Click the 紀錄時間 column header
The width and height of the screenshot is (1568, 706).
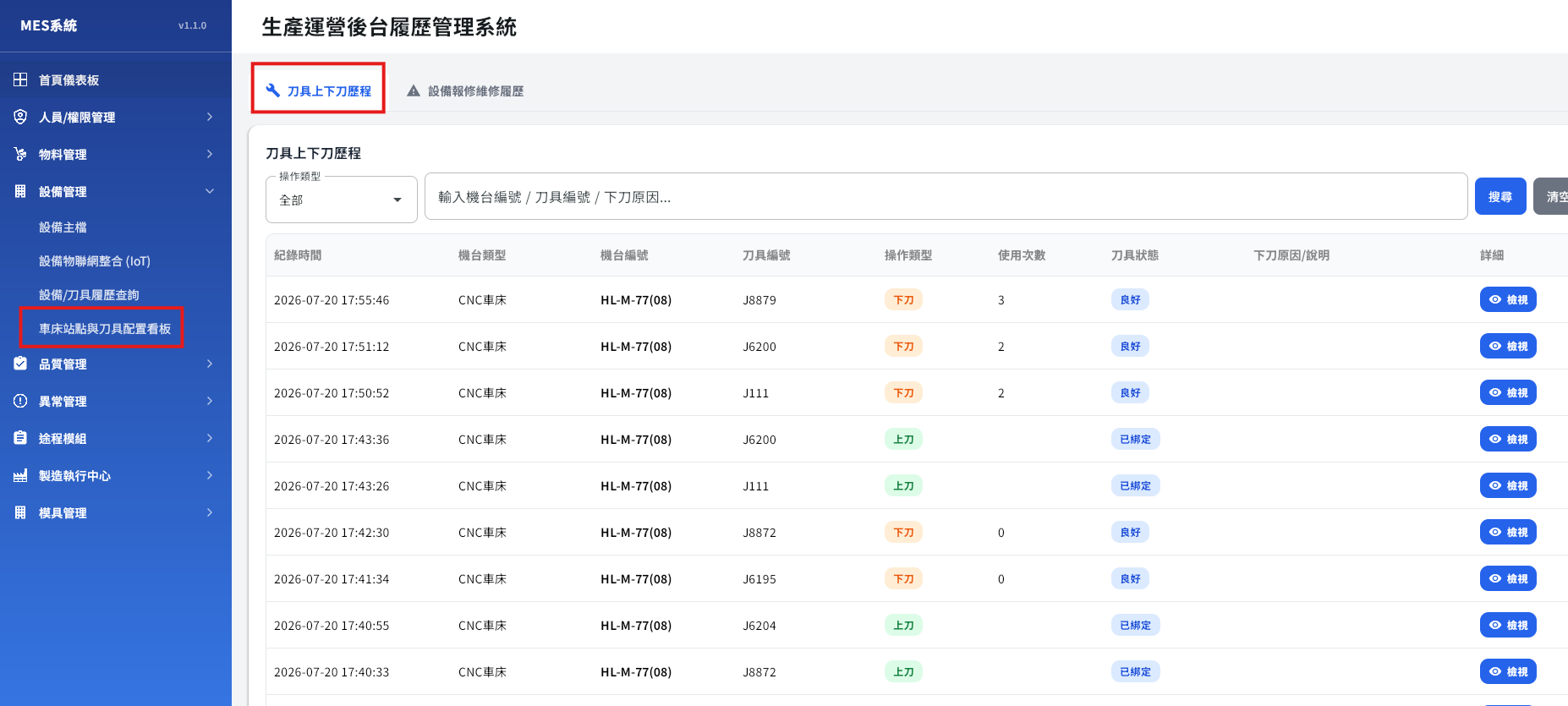coord(298,255)
